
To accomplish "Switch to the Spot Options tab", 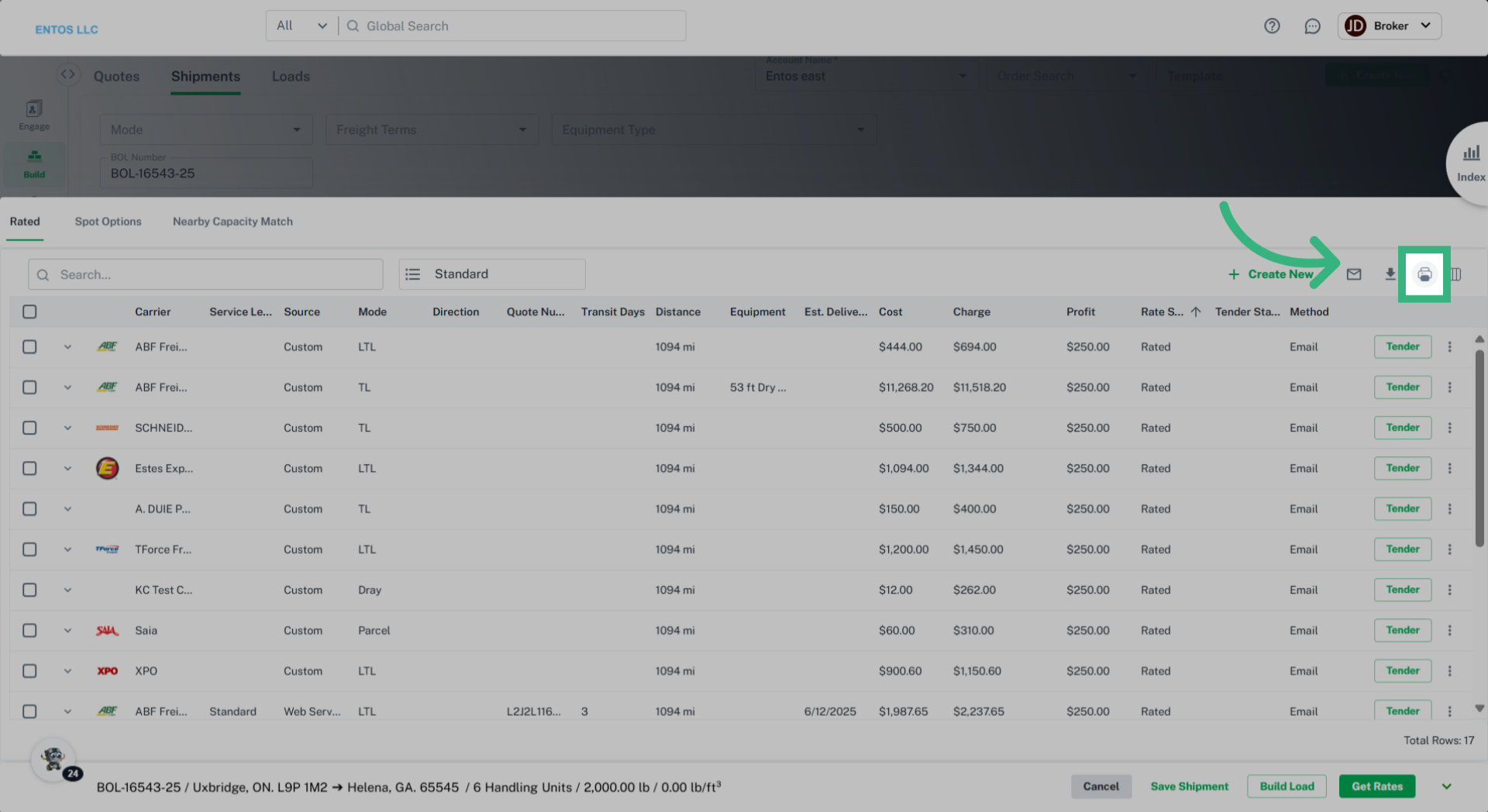I will coord(108,222).
